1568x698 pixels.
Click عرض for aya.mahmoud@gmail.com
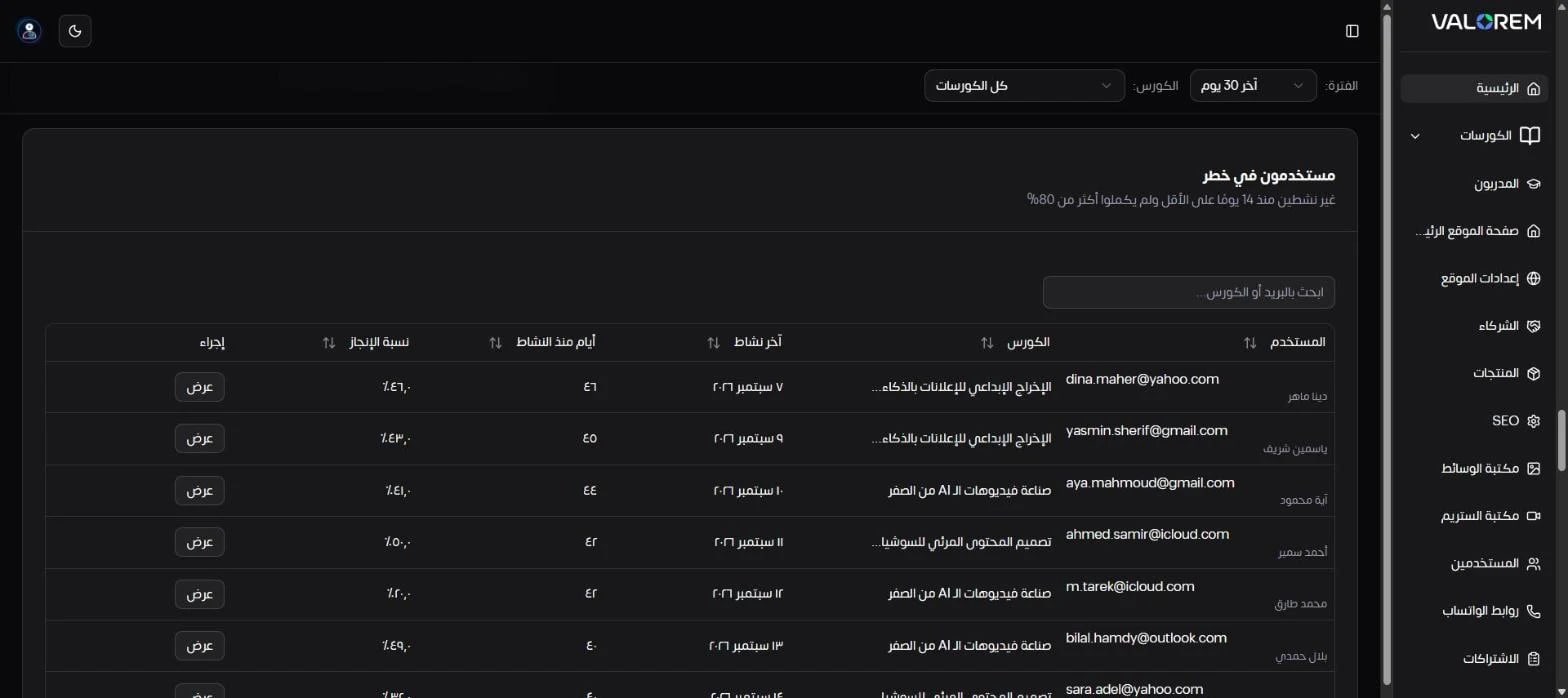pyautogui.click(x=200, y=490)
